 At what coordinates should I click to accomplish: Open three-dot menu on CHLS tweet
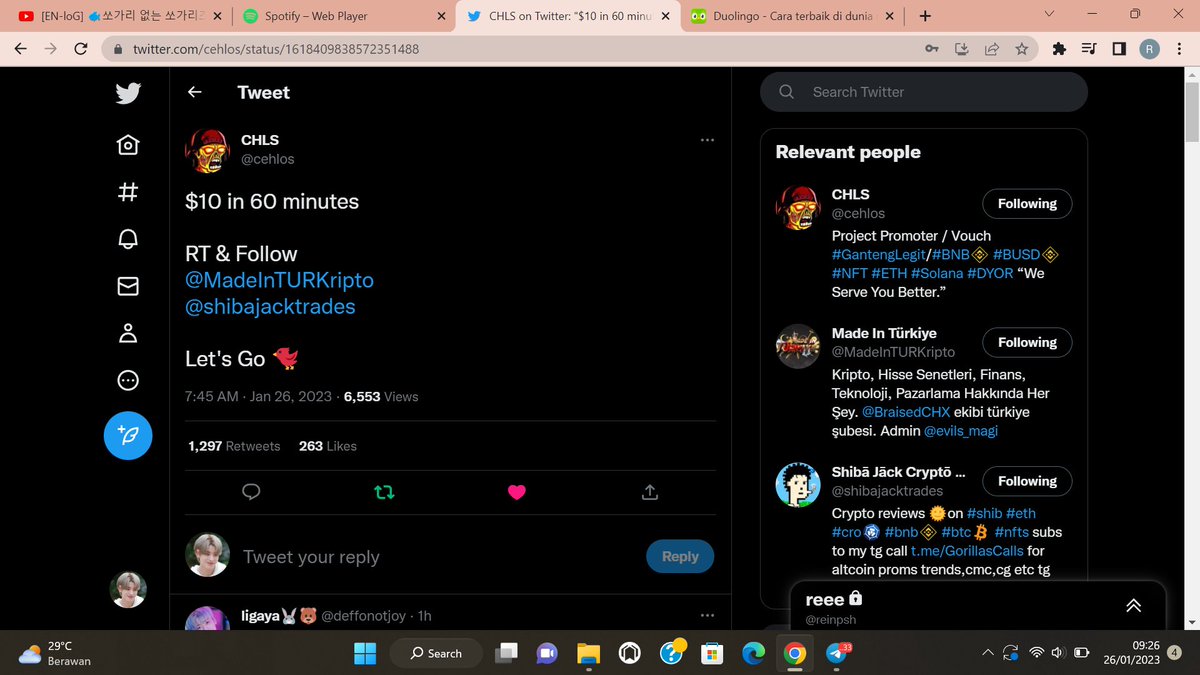tap(707, 140)
